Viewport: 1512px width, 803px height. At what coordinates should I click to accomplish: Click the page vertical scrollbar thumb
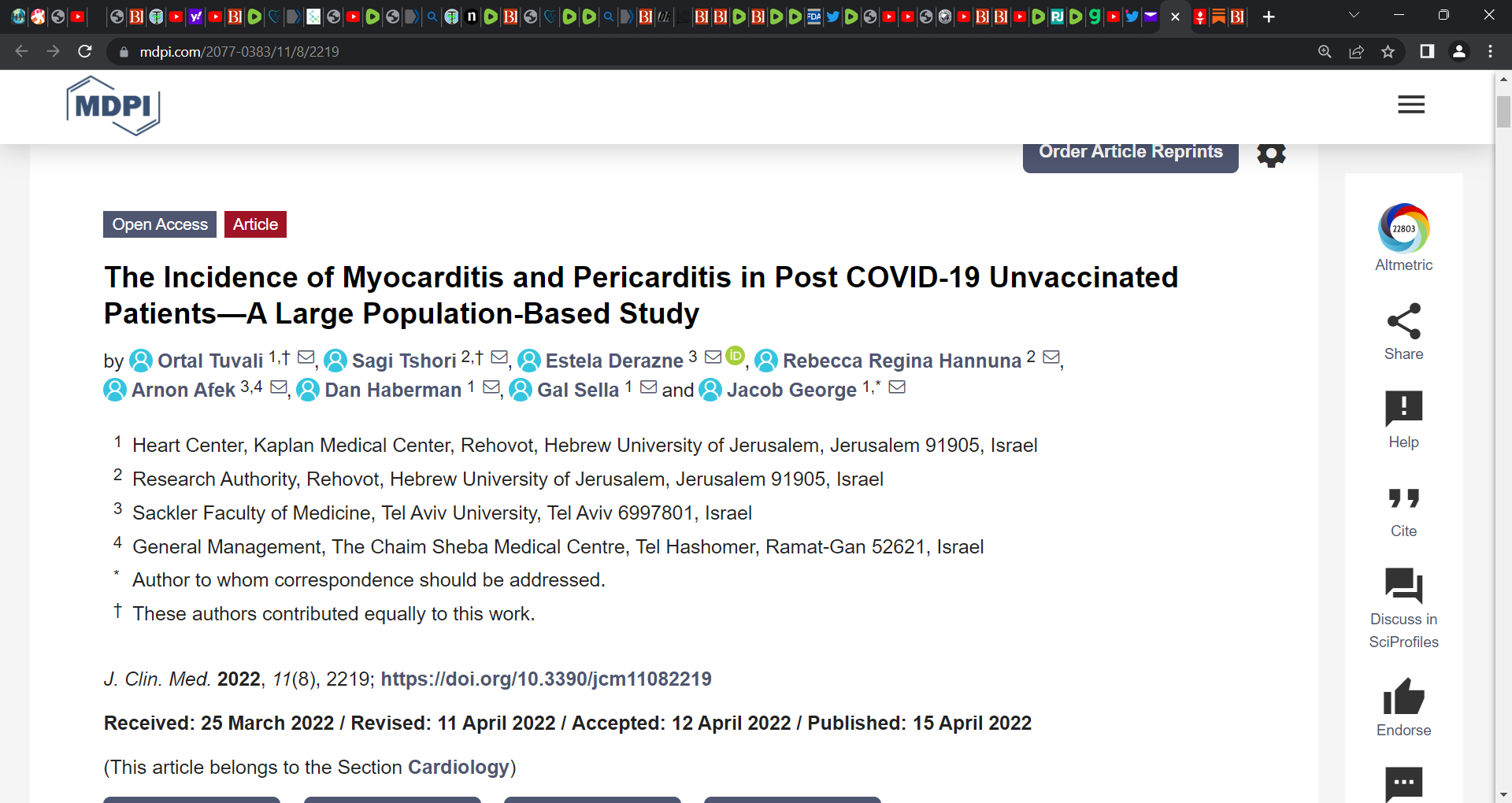pos(1503,111)
